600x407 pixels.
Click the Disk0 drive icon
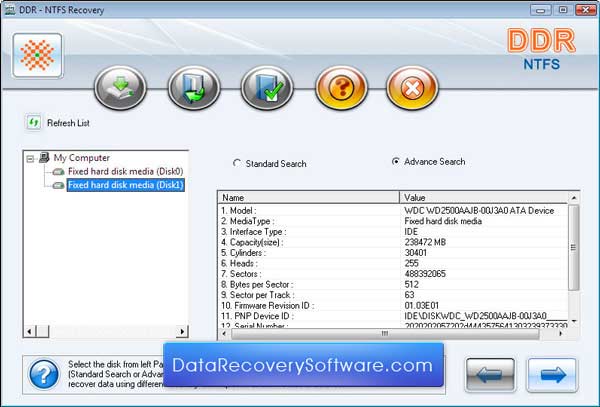coord(58,171)
